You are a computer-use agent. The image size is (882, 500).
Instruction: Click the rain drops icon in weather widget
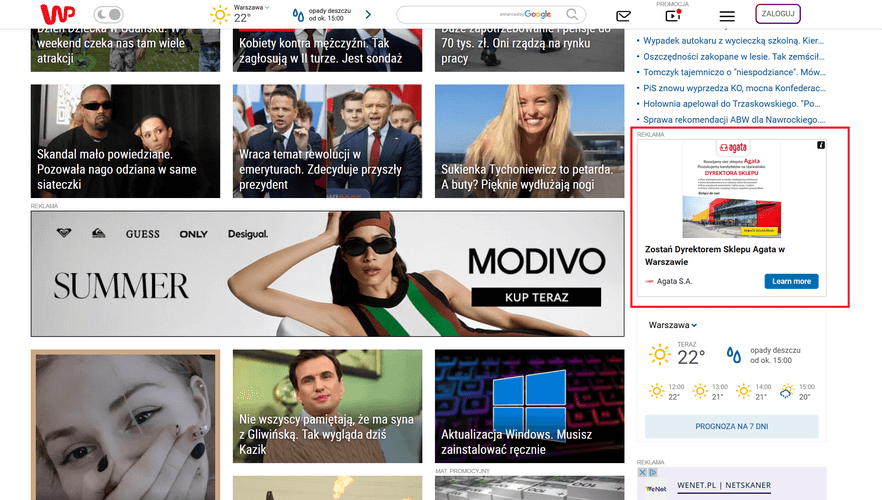click(734, 355)
